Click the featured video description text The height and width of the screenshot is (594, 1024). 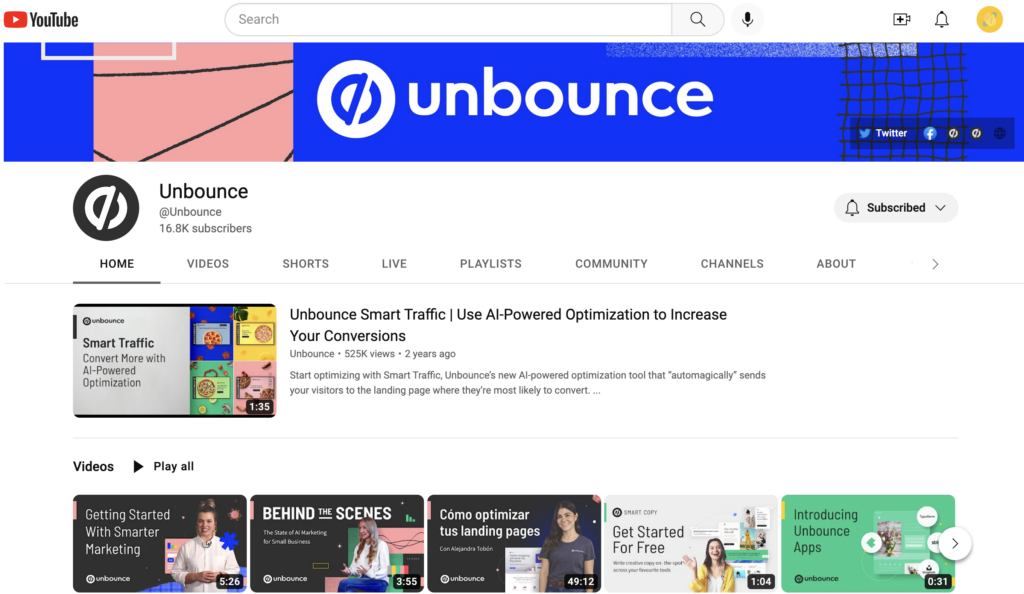(528, 383)
